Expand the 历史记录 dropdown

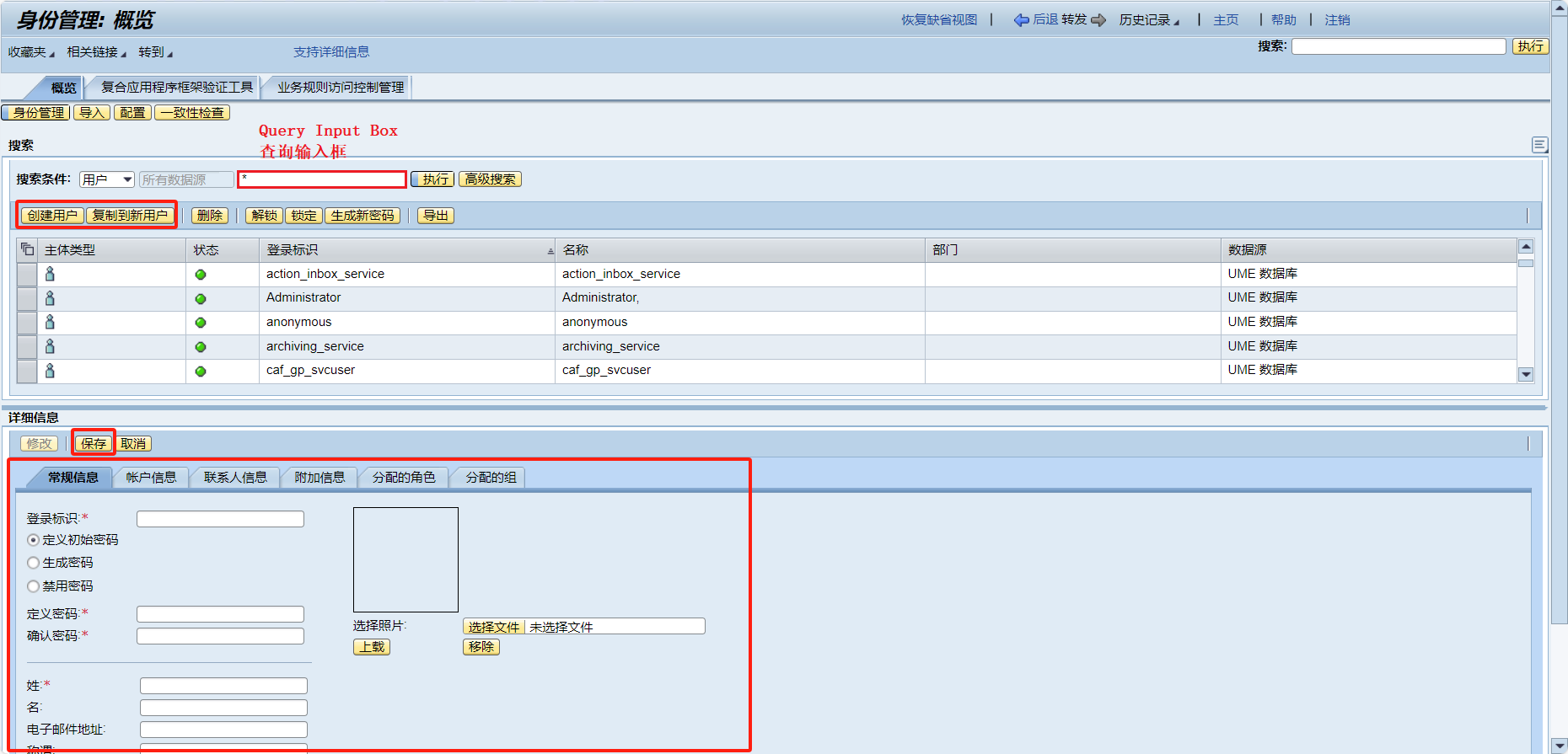pyautogui.click(x=1149, y=20)
